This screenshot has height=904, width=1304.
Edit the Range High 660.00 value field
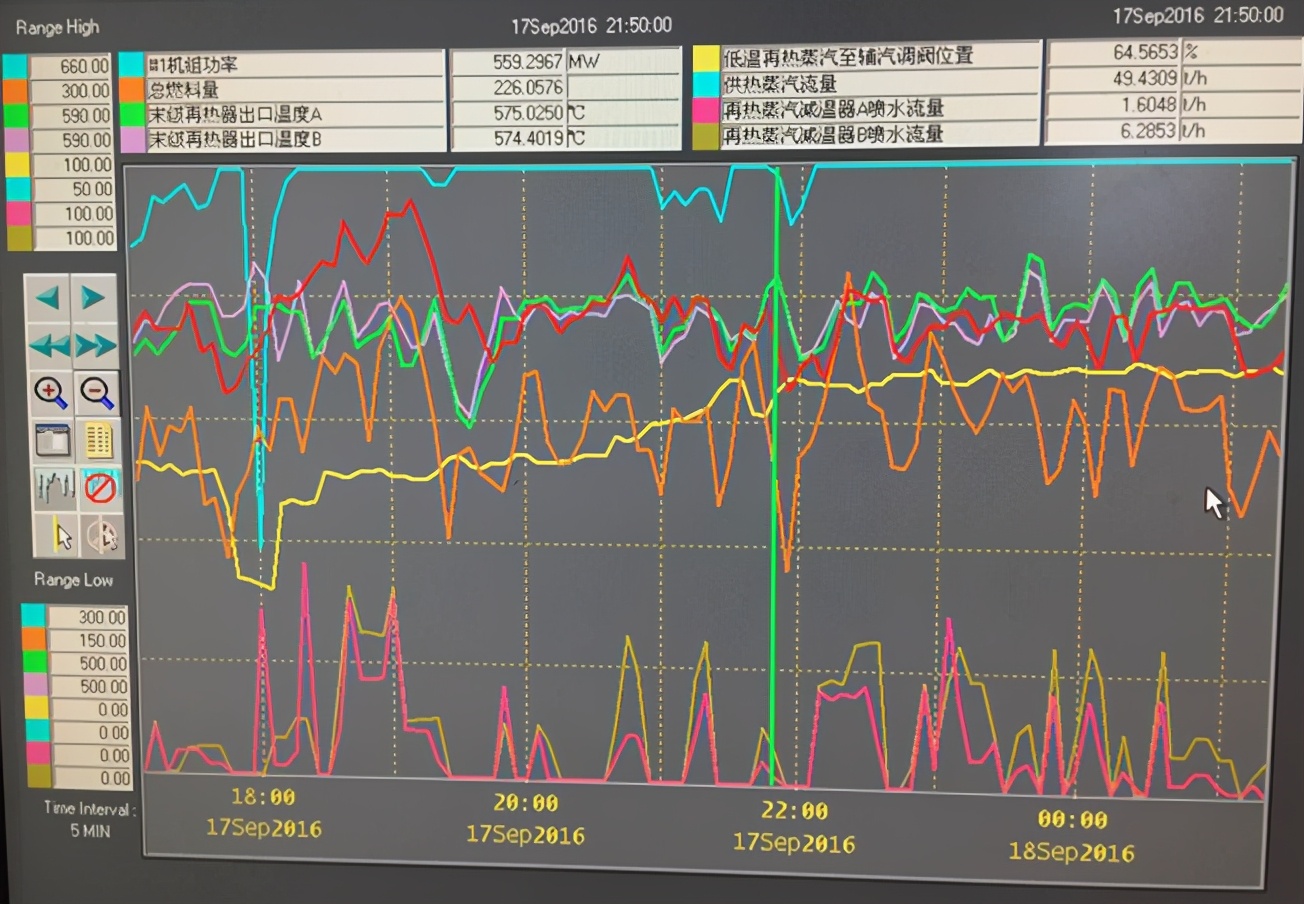coord(70,66)
